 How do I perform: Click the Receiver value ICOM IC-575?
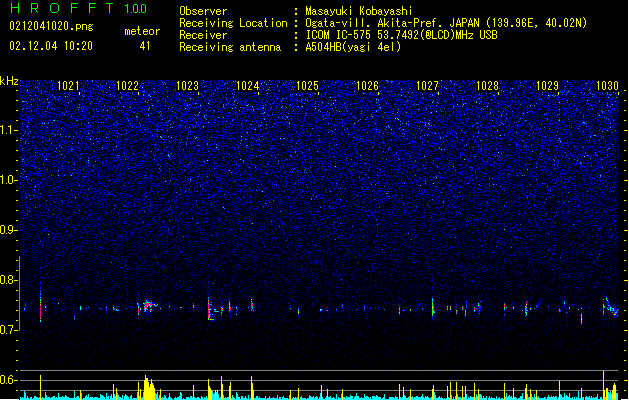pyautogui.click(x=339, y=35)
